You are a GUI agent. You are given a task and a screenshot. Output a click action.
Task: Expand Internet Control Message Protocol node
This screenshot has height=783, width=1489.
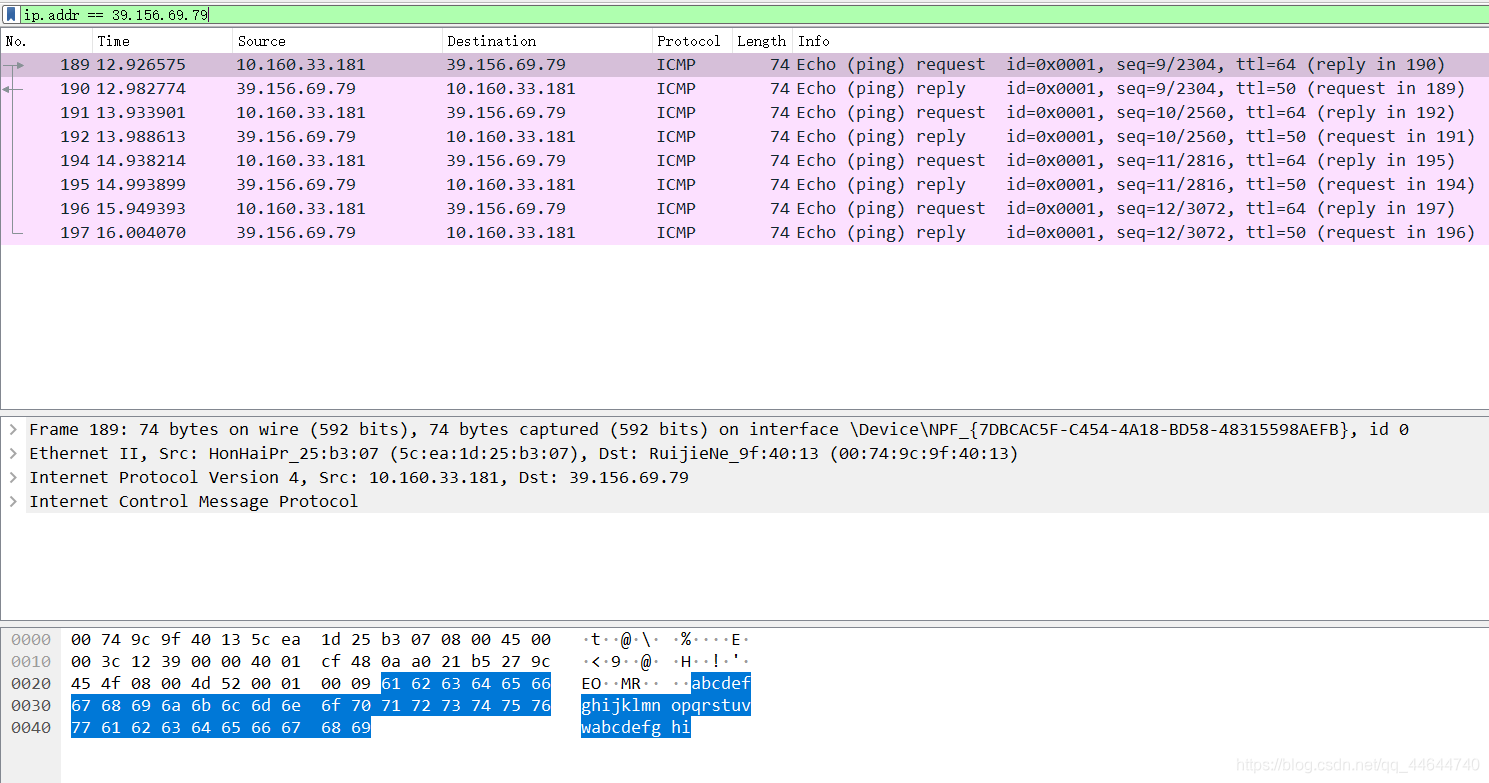pos(13,502)
